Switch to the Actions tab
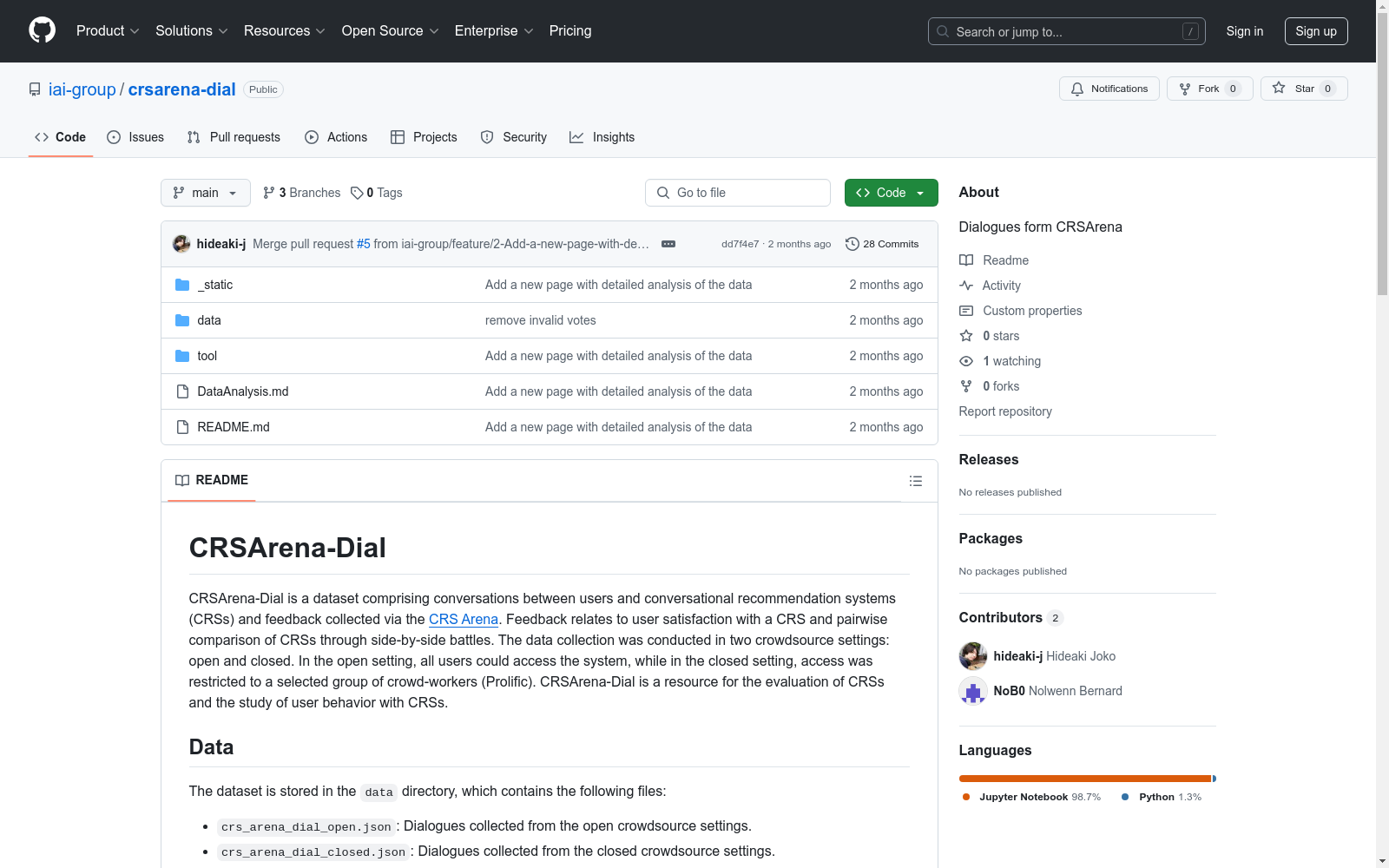The image size is (1389, 868). point(336,137)
